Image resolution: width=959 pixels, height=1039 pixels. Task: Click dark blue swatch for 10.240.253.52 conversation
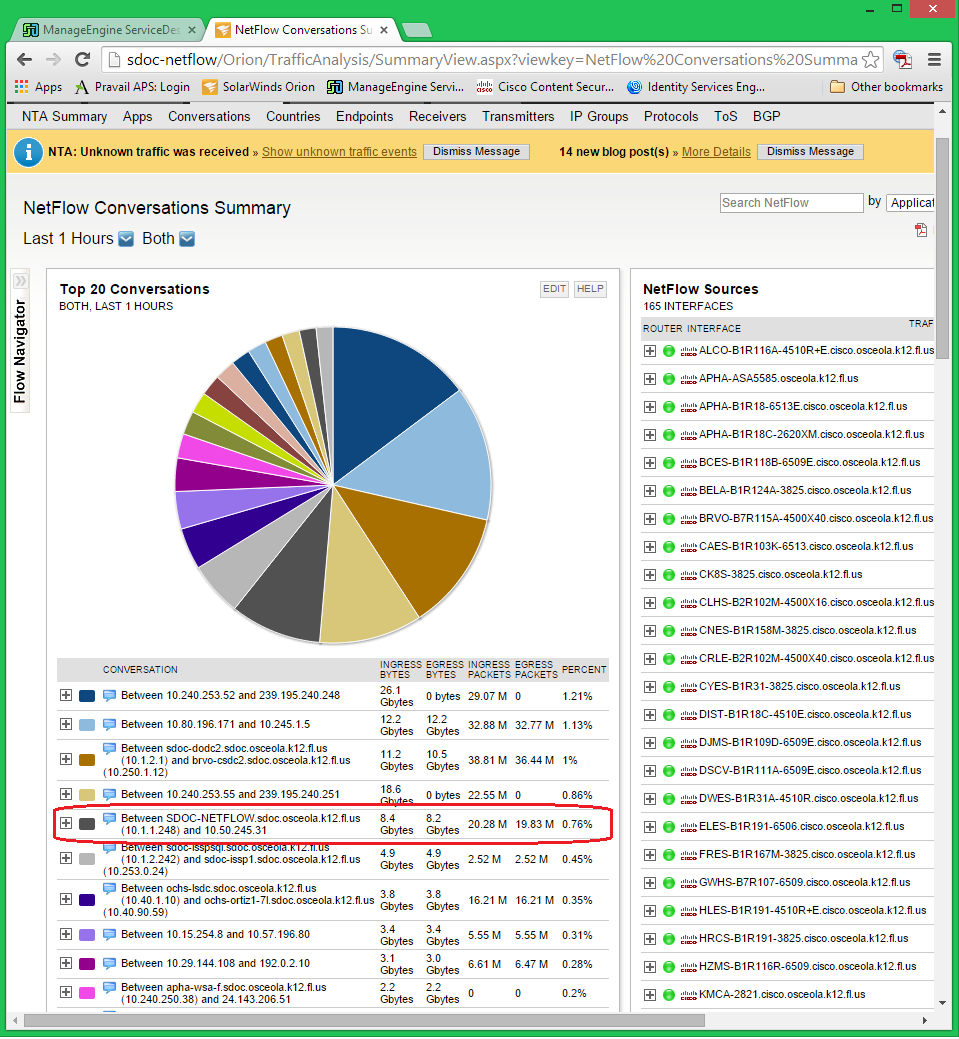click(x=87, y=696)
